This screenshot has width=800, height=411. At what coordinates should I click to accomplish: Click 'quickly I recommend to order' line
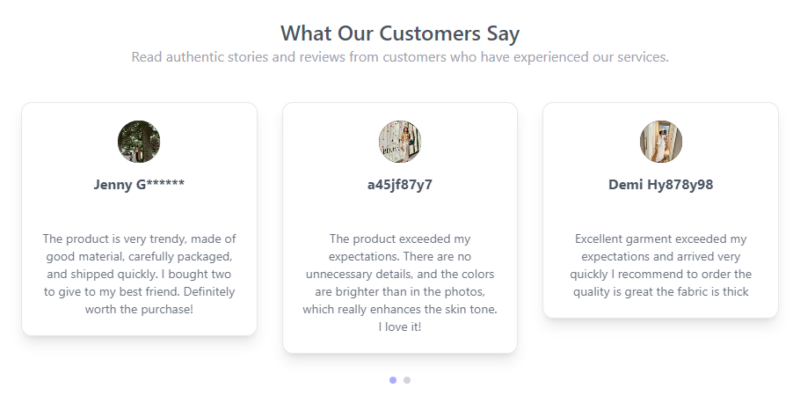[661, 274]
